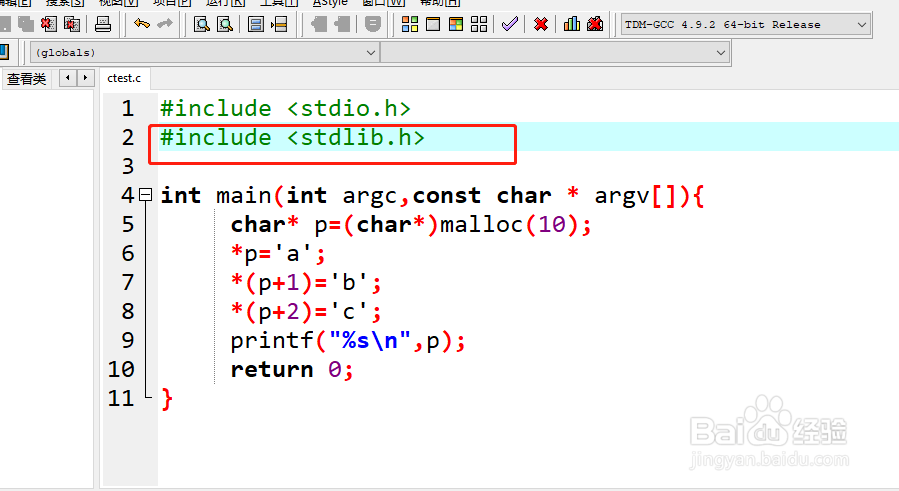Undo the last edit
This screenshot has height=491, width=899.
(142, 24)
